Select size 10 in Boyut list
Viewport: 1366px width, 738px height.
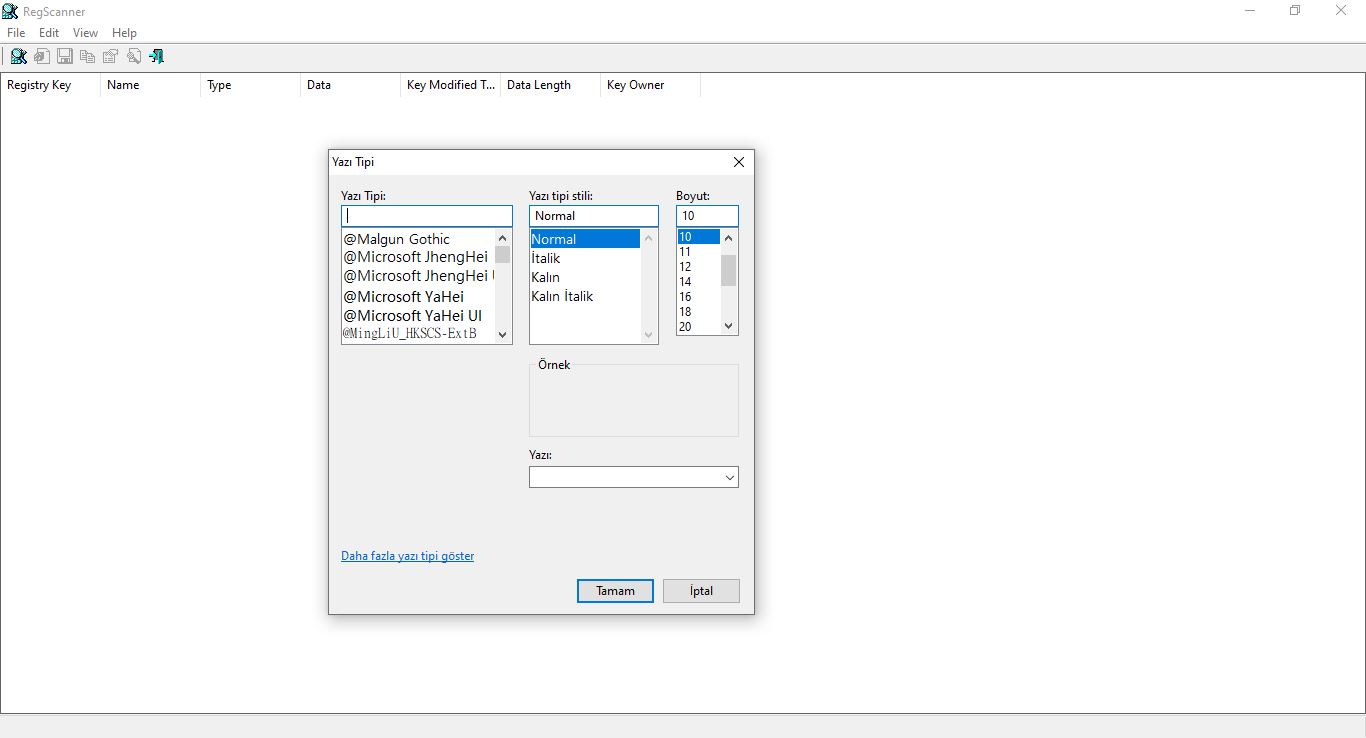699,237
